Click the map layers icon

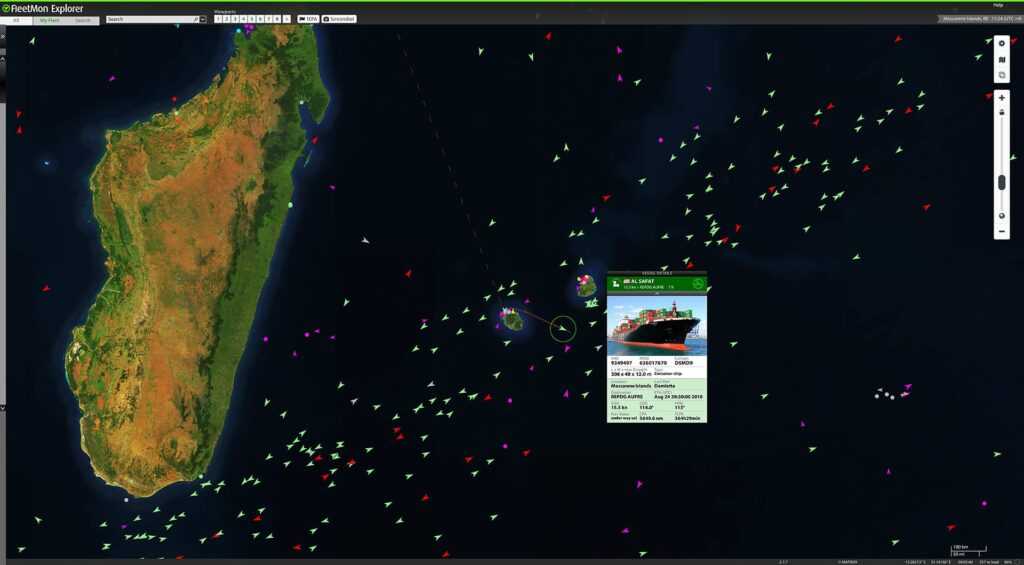point(1002,75)
